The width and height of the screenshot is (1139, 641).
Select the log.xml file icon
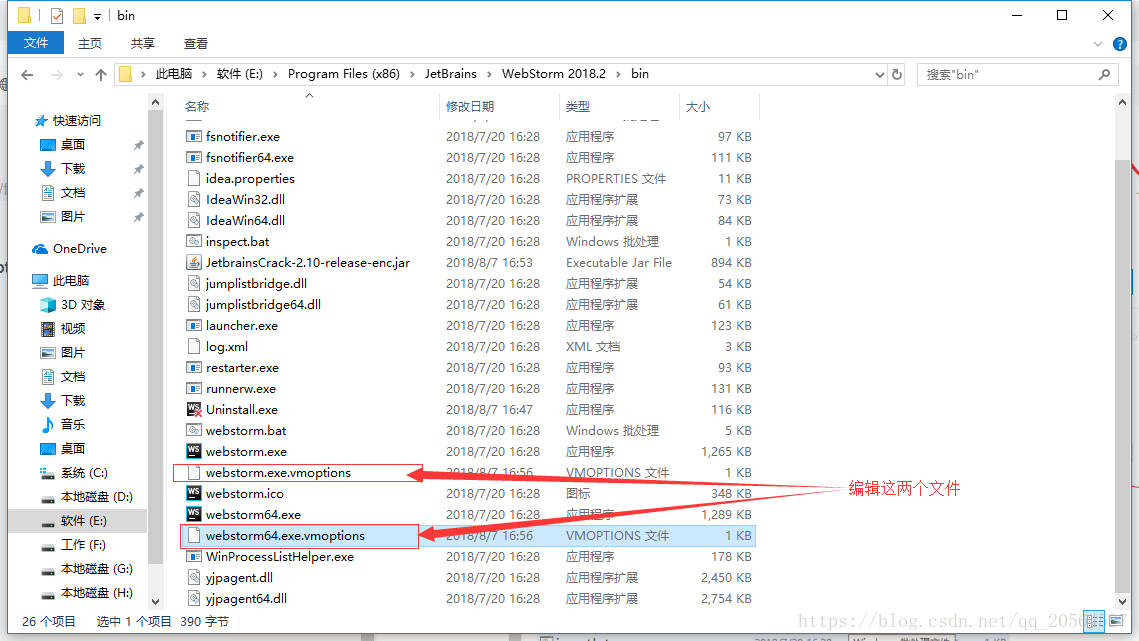click(193, 347)
